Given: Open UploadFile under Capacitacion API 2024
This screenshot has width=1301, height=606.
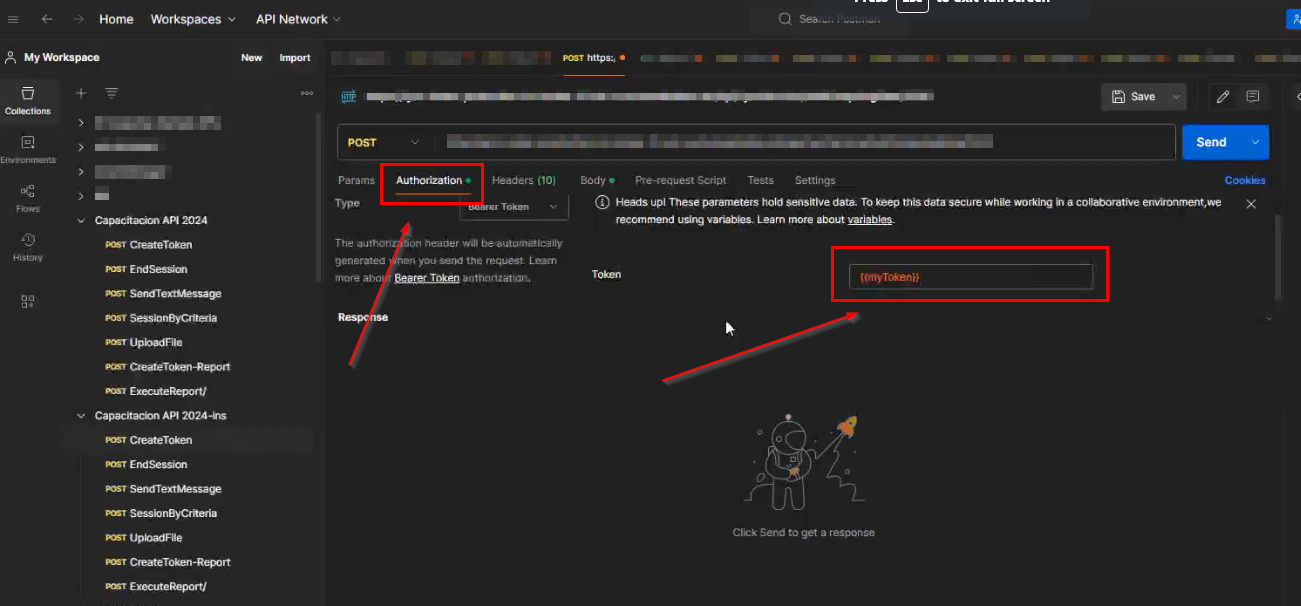Looking at the screenshot, I should [155, 343].
